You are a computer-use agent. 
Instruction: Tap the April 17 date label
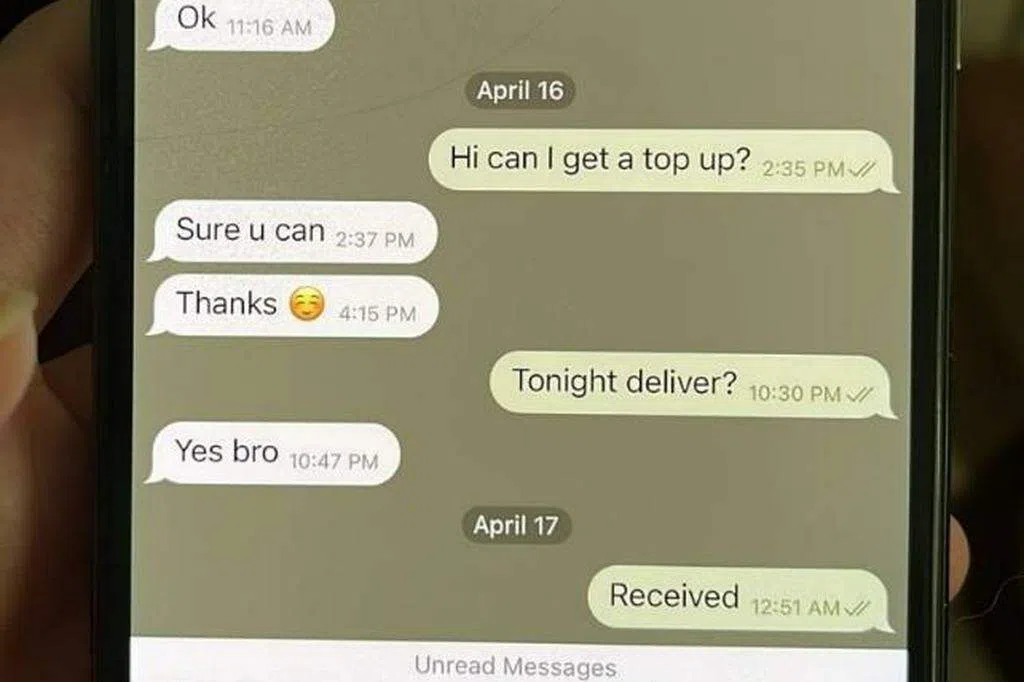516,525
